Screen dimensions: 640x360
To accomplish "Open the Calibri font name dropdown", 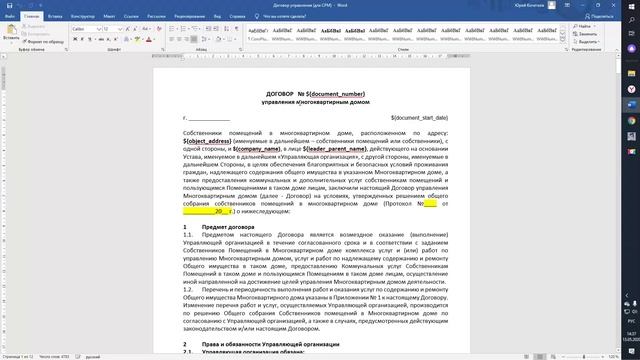I will point(98,29).
